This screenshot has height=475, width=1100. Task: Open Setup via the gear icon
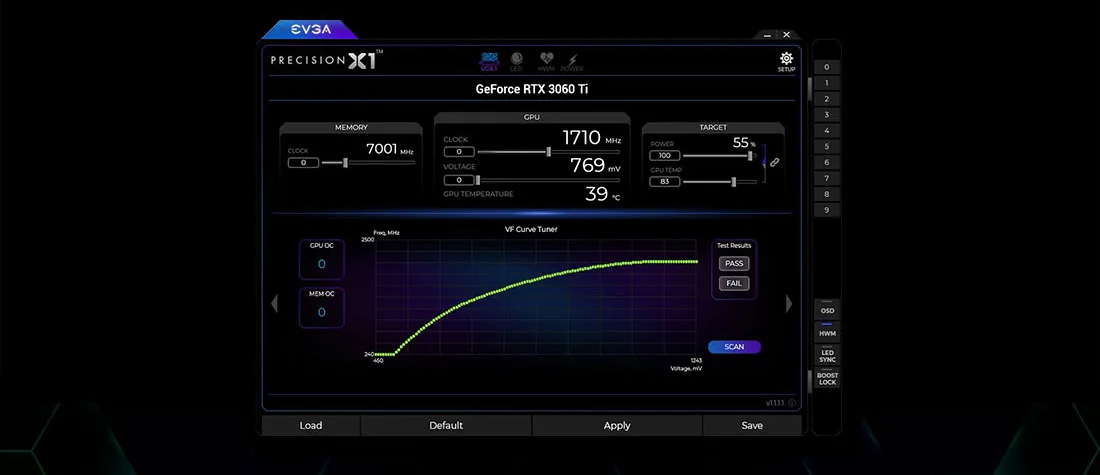click(x=786, y=61)
